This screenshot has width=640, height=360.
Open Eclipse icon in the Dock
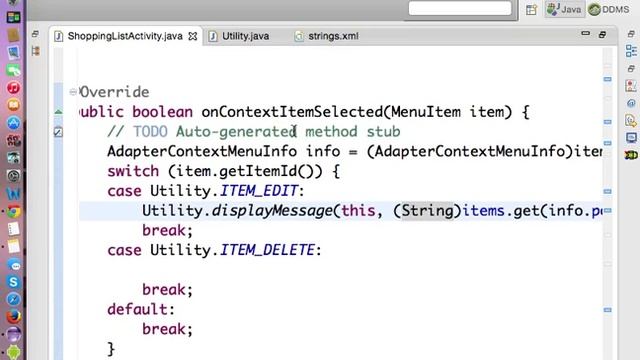point(13,334)
